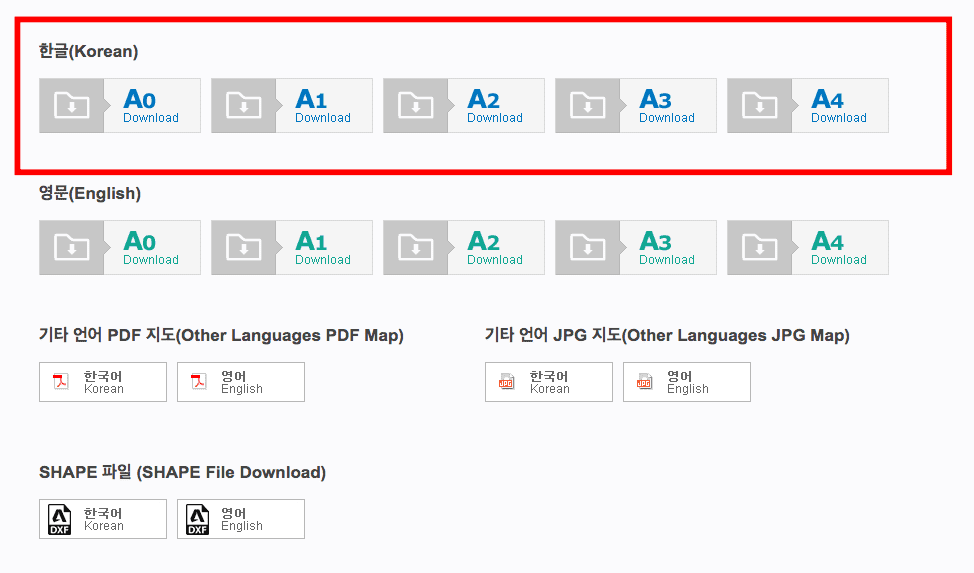This screenshot has height=573, width=974.
Task: Click the Korean A2 download folder icon
Action: click(x=416, y=106)
